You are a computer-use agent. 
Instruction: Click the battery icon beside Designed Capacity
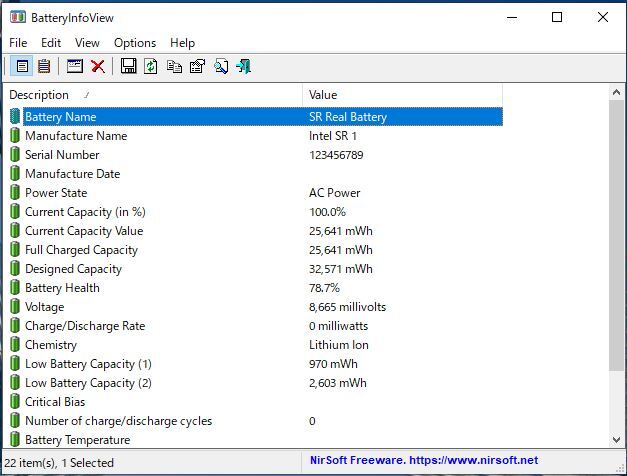(x=15, y=268)
